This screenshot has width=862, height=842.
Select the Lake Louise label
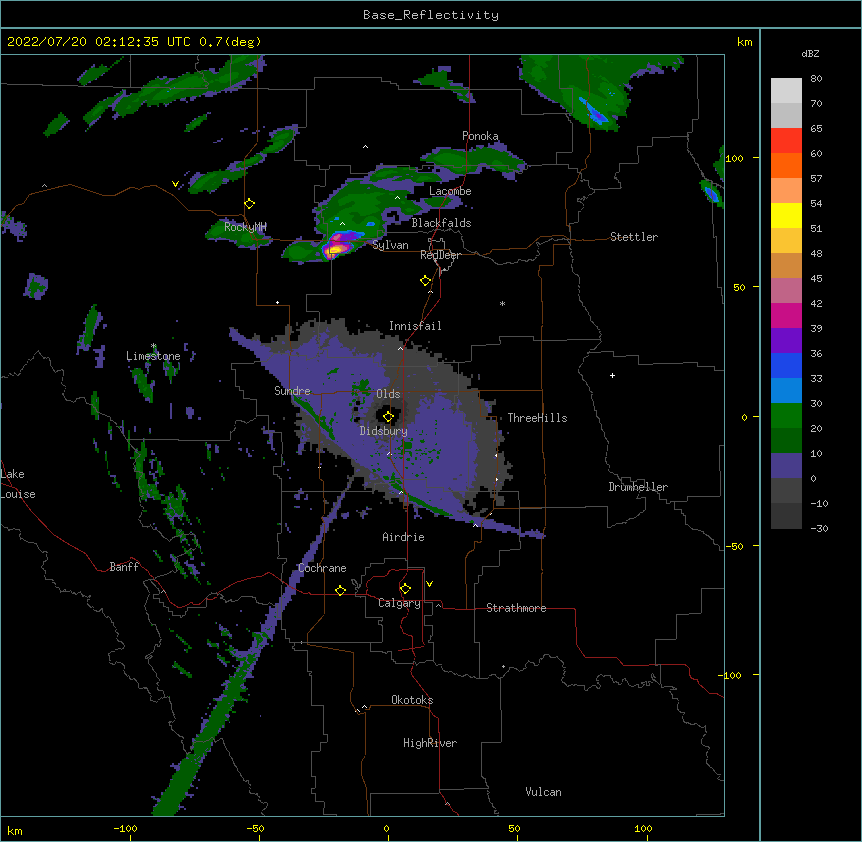tap(18, 484)
